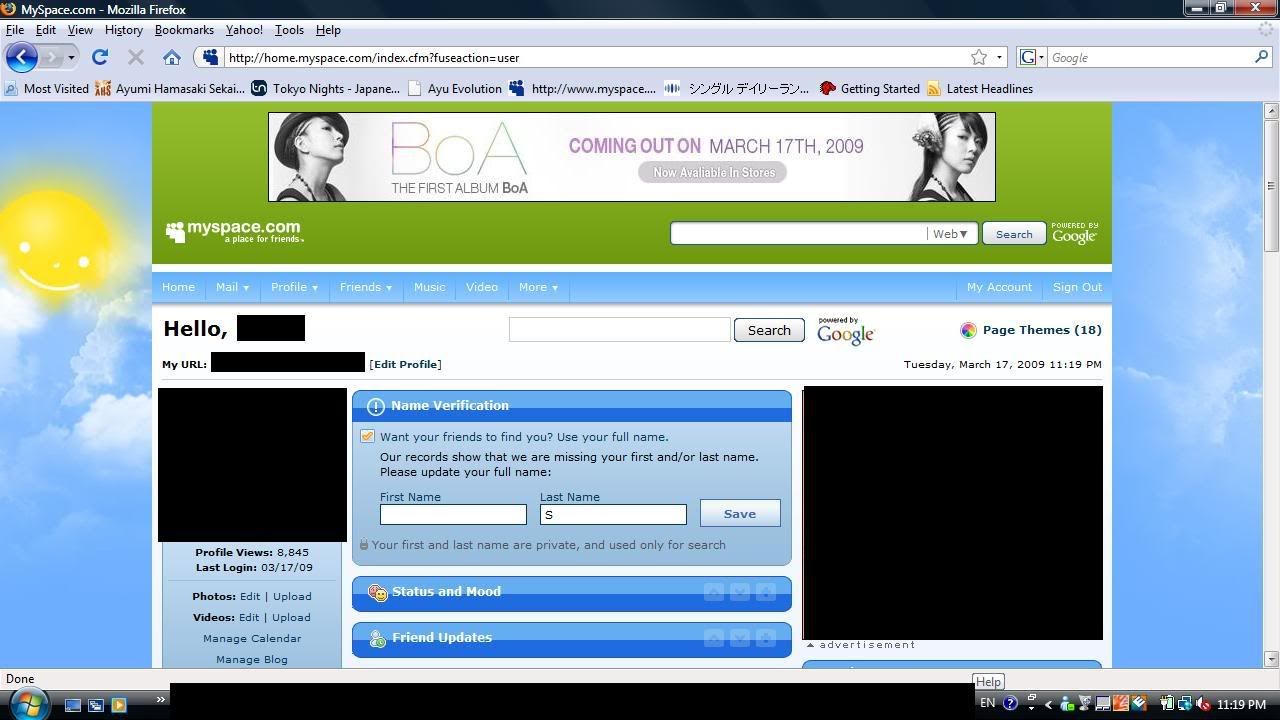Screen dimensions: 1280x720
Task: Click the blue Help question mark tray icon
Action: coord(1010,704)
